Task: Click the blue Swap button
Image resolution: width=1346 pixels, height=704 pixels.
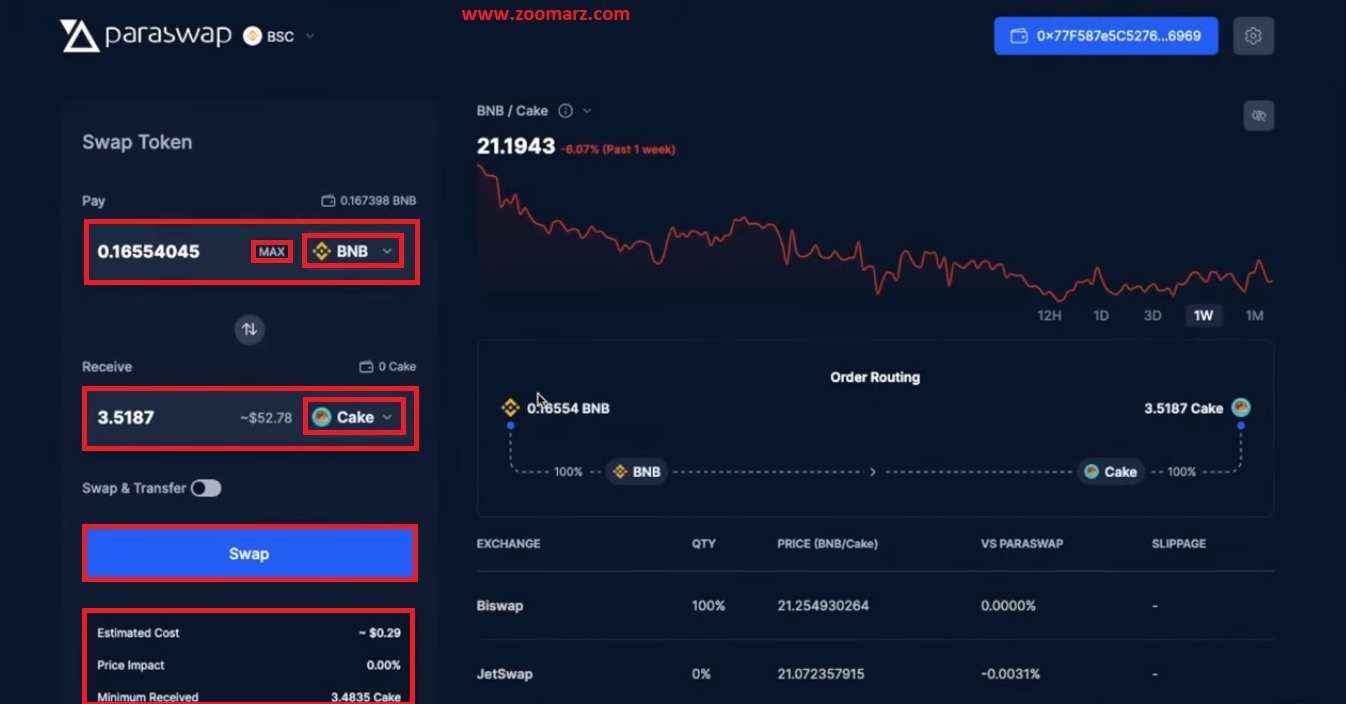Action: 249,553
